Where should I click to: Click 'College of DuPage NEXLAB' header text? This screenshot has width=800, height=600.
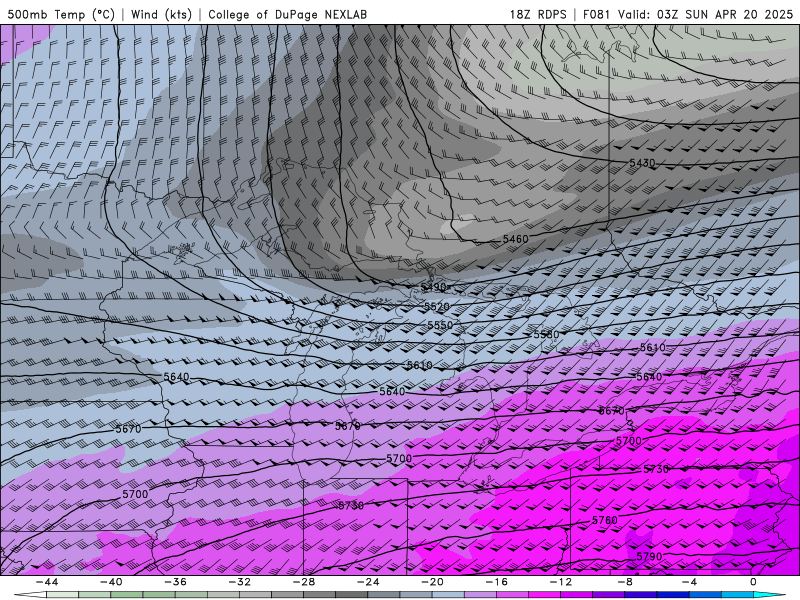(x=287, y=14)
